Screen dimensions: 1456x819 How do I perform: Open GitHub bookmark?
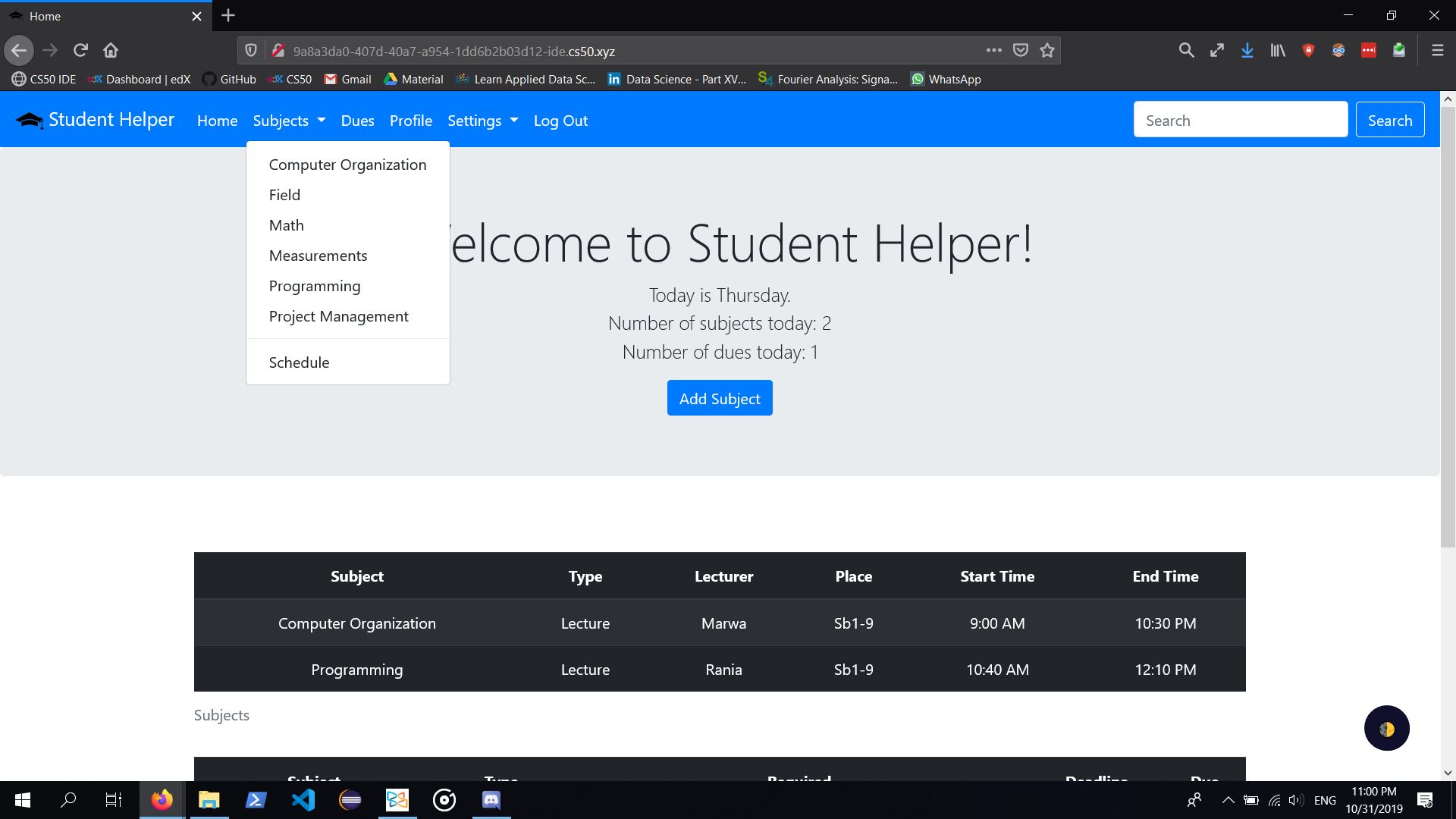(x=229, y=79)
